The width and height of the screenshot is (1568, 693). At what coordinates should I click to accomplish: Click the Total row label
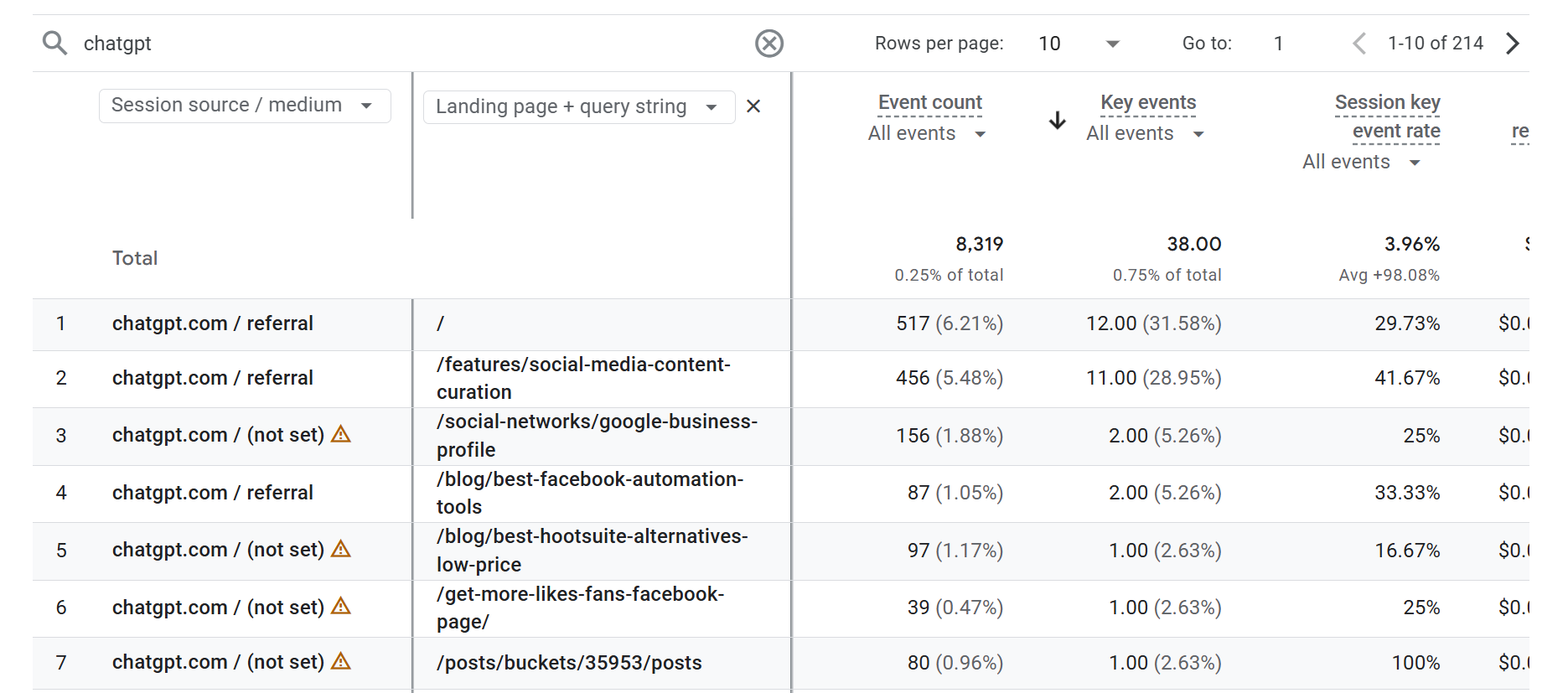(x=135, y=258)
